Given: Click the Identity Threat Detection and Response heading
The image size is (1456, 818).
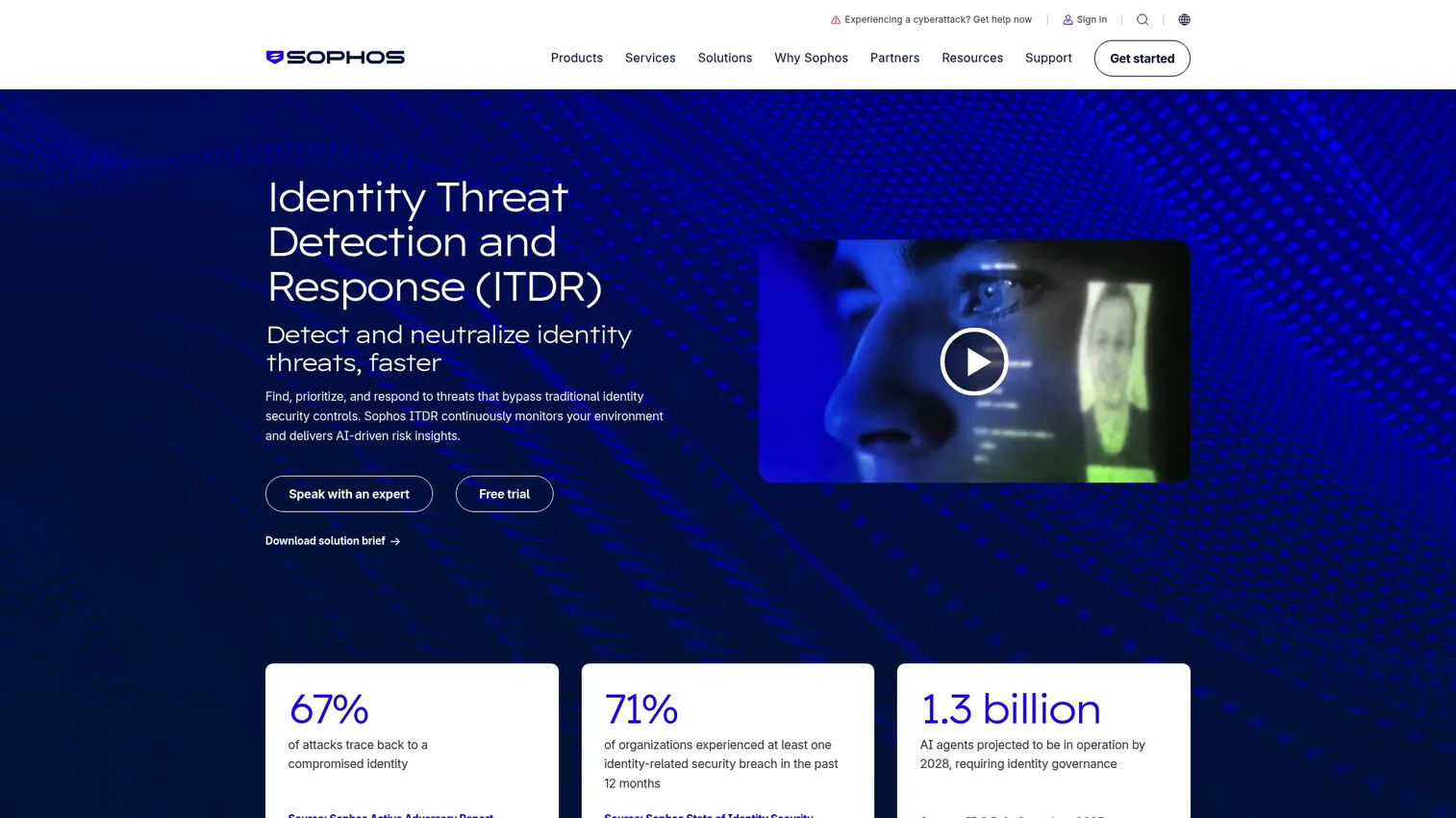Looking at the screenshot, I should click(x=435, y=242).
